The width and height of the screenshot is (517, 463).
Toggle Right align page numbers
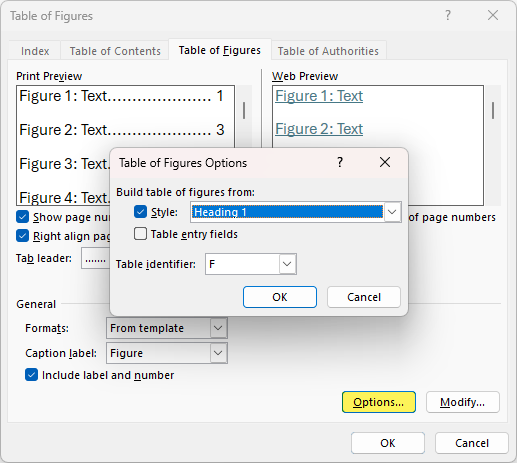point(22,236)
